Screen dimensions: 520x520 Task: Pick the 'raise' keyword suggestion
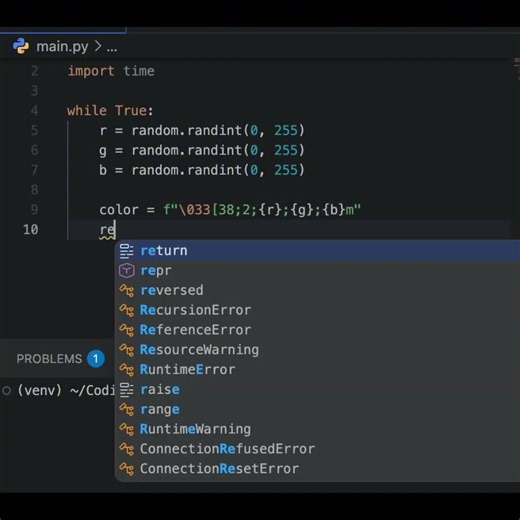(317, 389)
